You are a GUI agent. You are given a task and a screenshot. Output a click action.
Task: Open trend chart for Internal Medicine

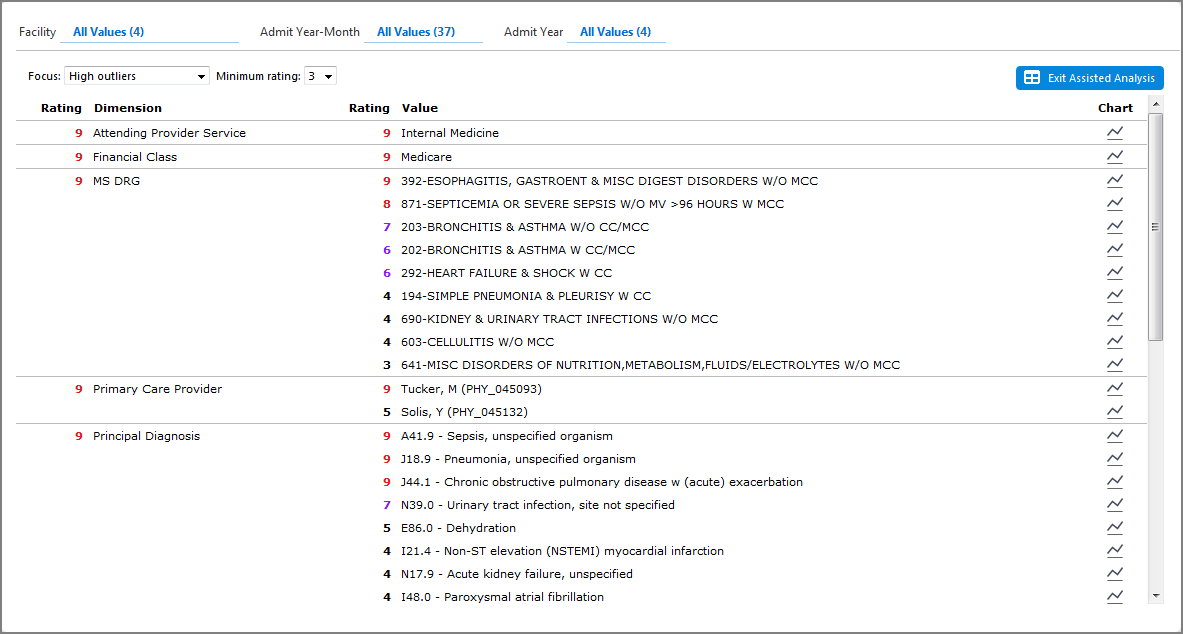coord(1115,132)
